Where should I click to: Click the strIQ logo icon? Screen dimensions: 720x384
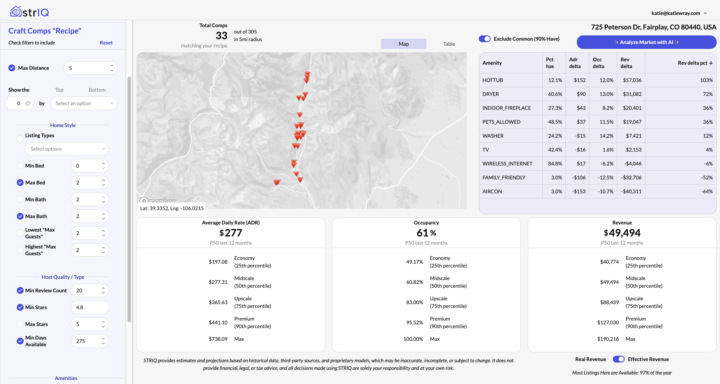tap(15, 11)
